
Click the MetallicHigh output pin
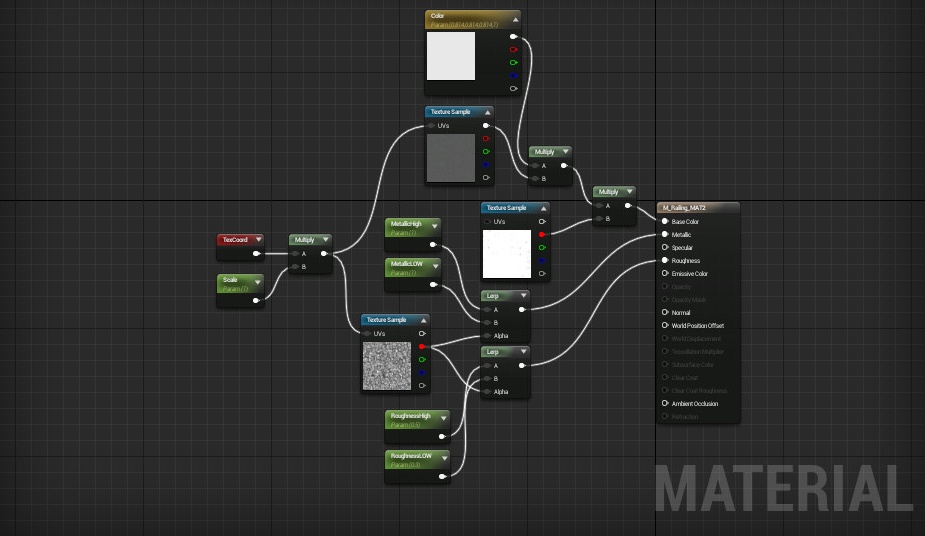[433, 245]
